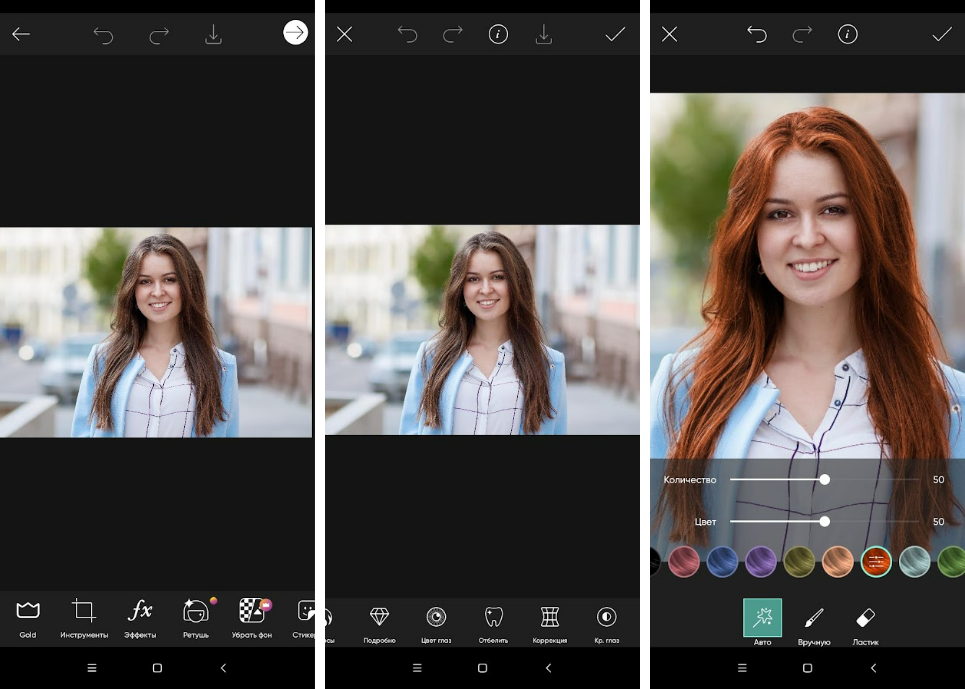Tap the info button in the top bar
The height and width of the screenshot is (689, 965).
498,33
